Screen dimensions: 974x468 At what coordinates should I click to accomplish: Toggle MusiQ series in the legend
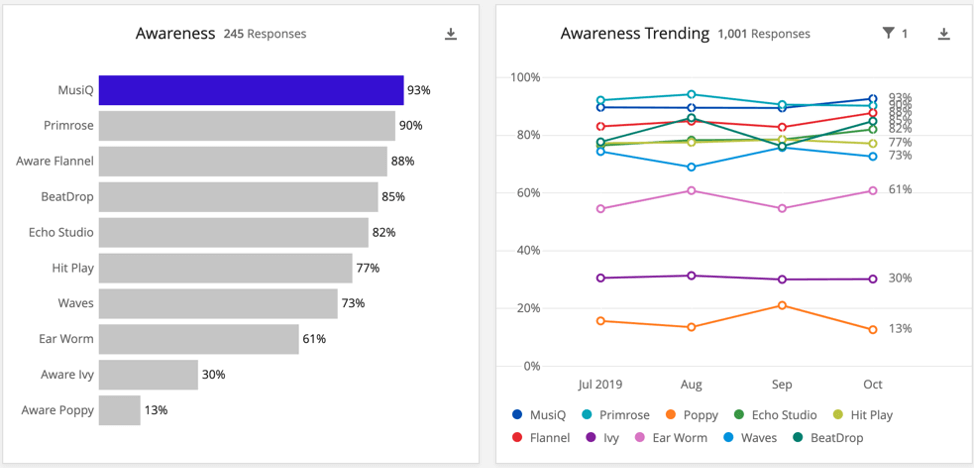coord(539,415)
